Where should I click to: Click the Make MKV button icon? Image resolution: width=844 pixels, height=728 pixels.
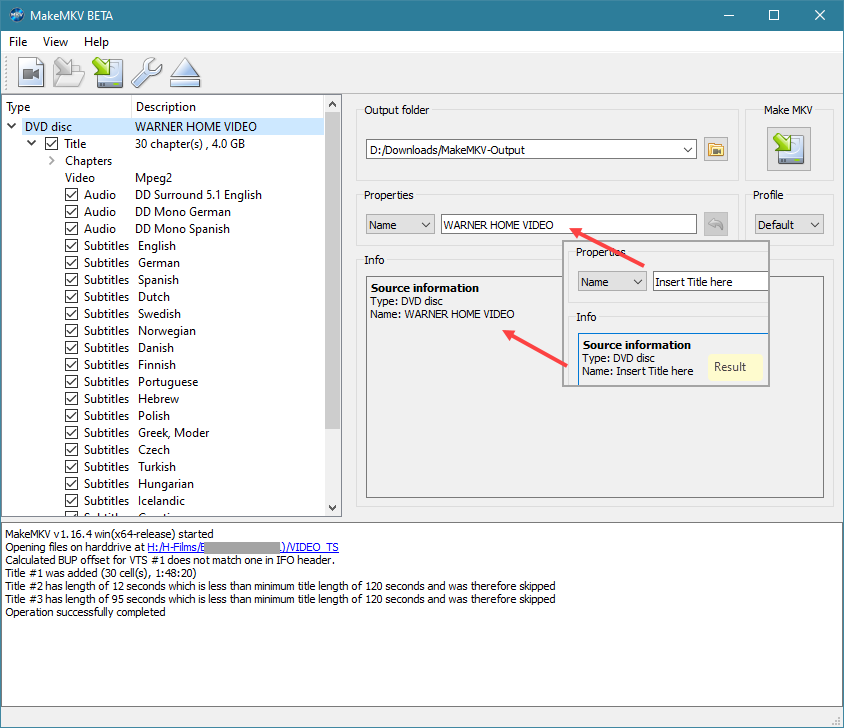tap(788, 150)
